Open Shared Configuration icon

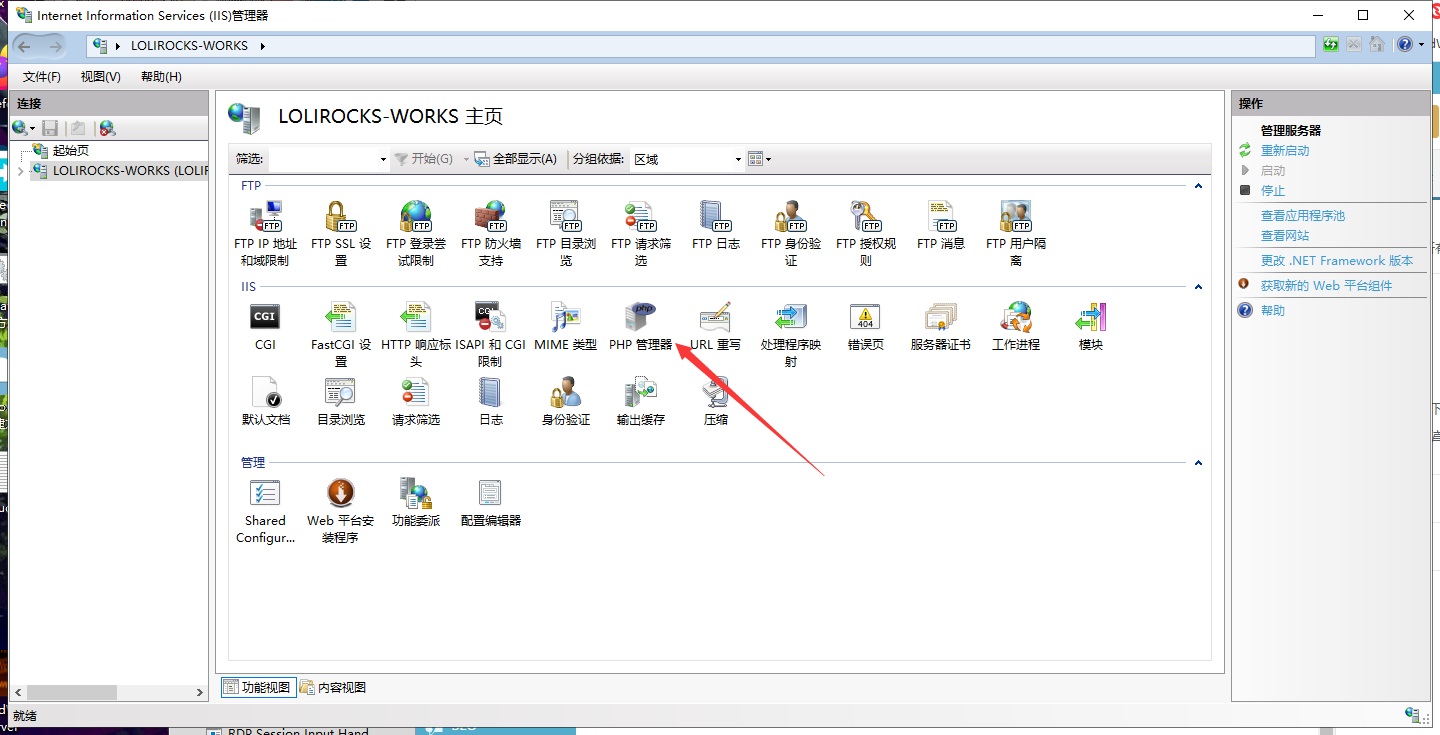coord(265,510)
